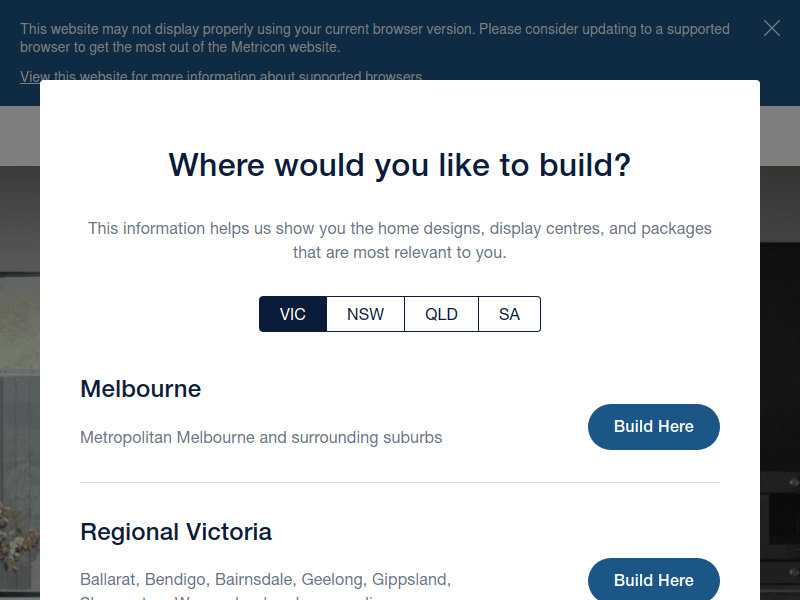
Task: Select the VIC state tab
Action: (x=292, y=313)
